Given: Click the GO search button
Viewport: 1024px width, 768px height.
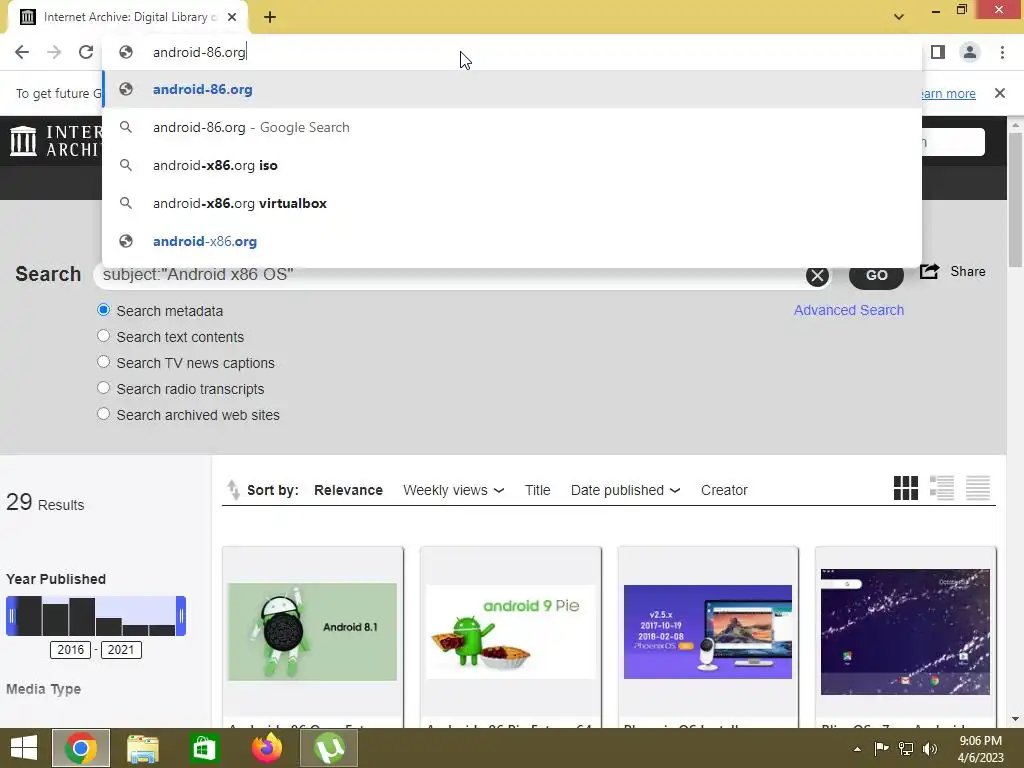Looking at the screenshot, I should click(x=876, y=276).
